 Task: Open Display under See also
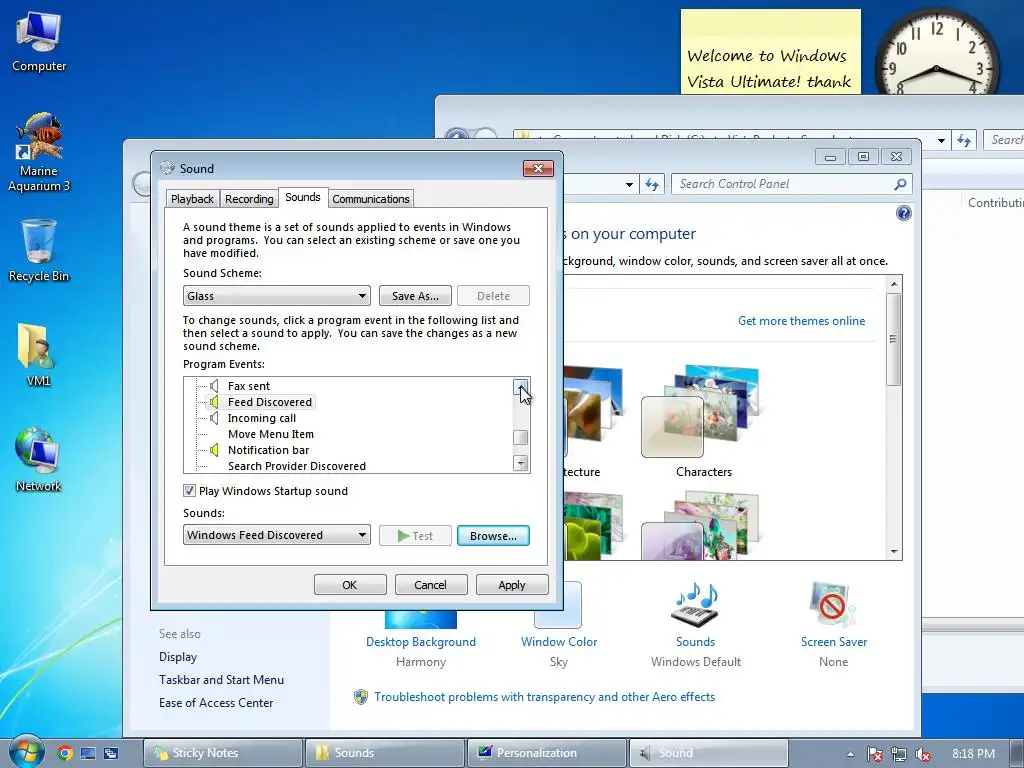click(x=178, y=657)
